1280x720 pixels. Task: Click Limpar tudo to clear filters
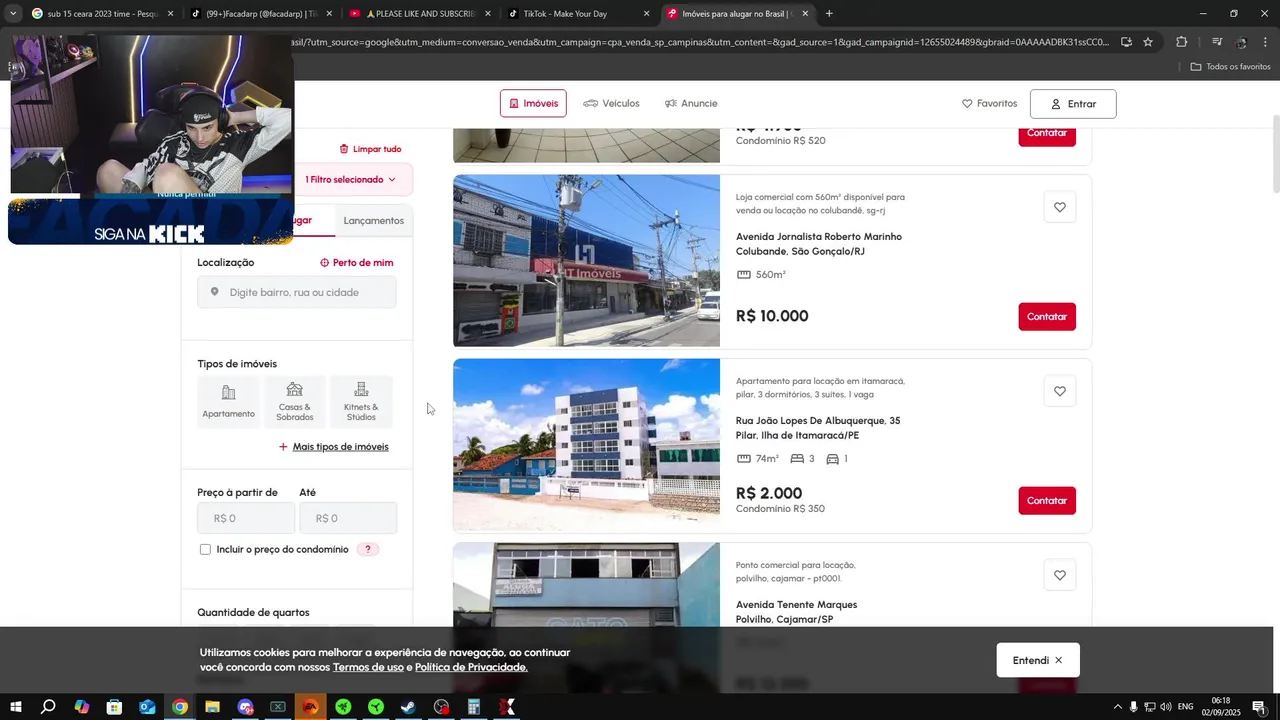[x=370, y=149]
